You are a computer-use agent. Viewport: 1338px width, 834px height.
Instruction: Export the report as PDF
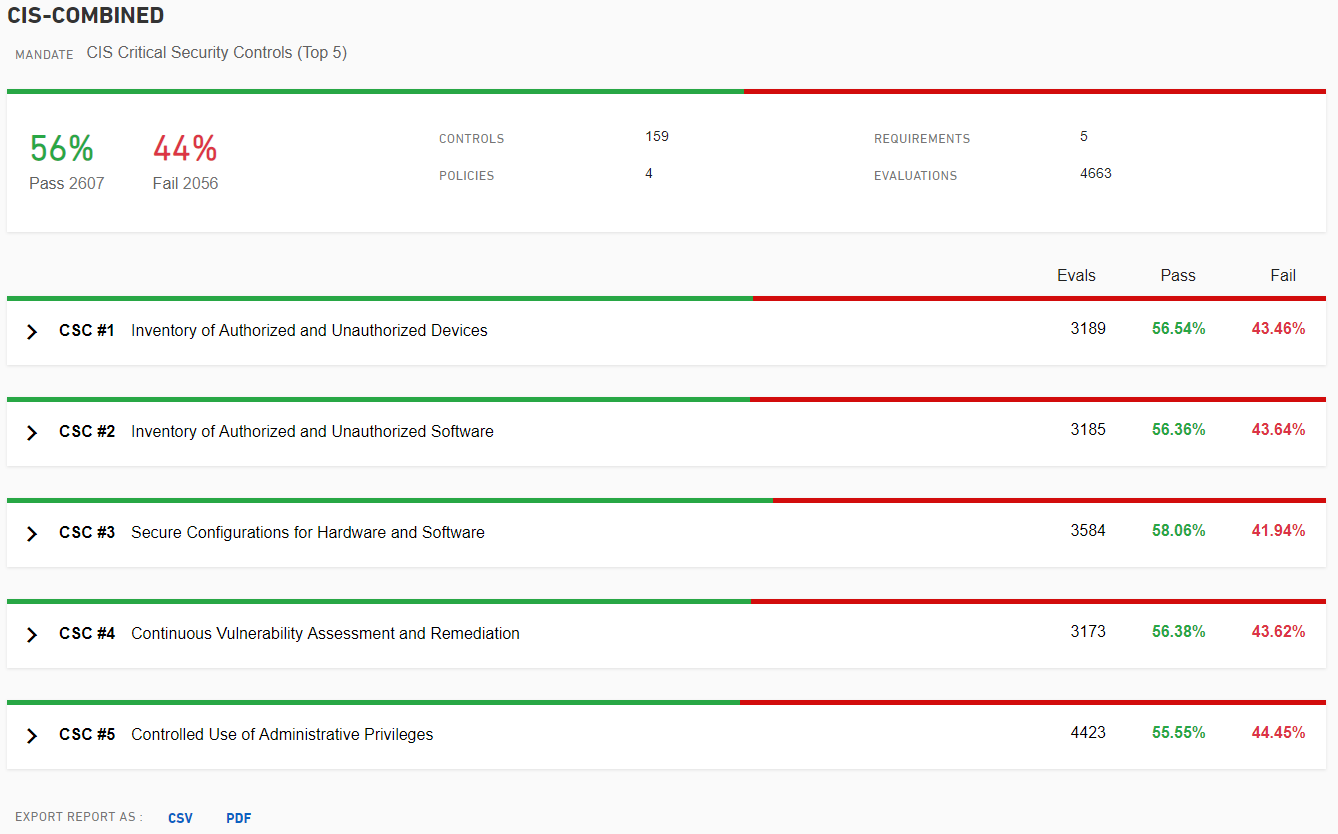click(x=239, y=818)
